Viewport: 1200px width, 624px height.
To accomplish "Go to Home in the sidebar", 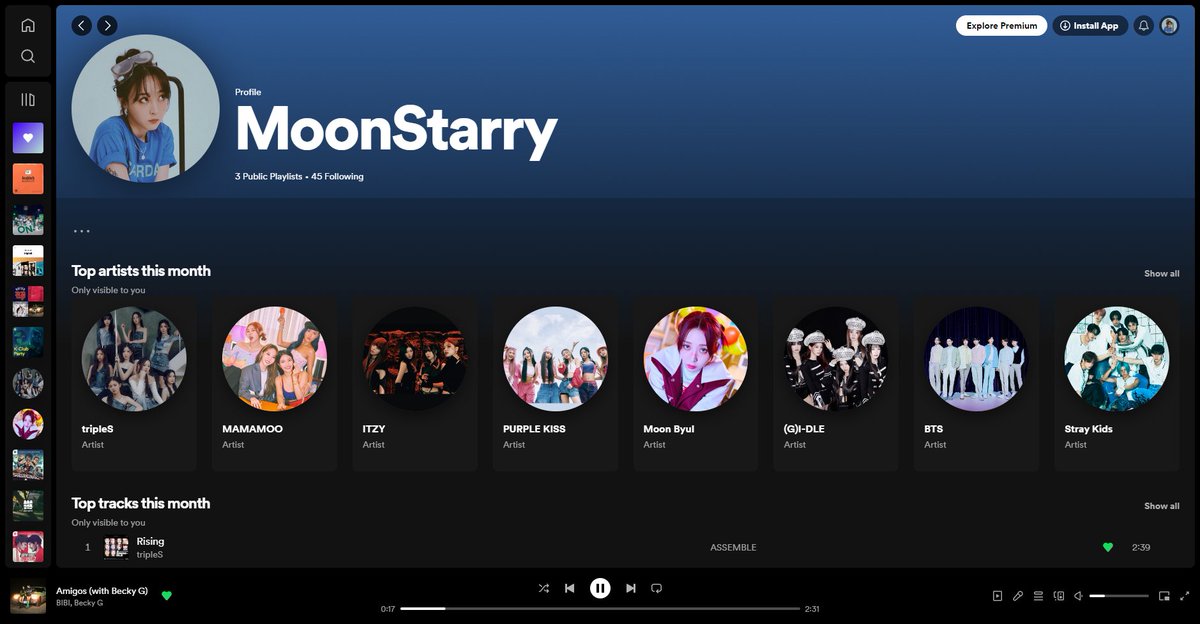I will [28, 25].
